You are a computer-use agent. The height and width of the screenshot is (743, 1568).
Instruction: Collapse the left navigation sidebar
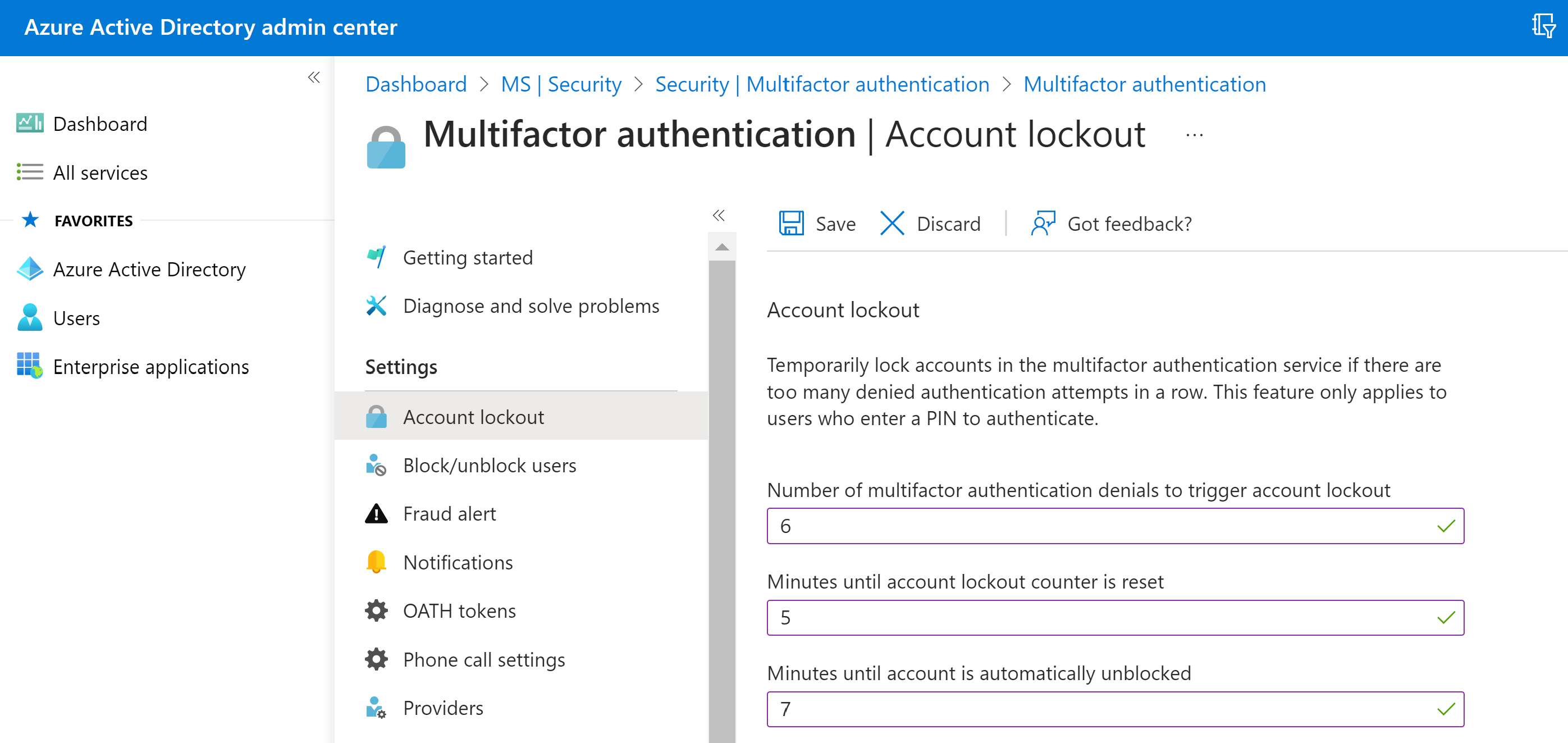314,78
